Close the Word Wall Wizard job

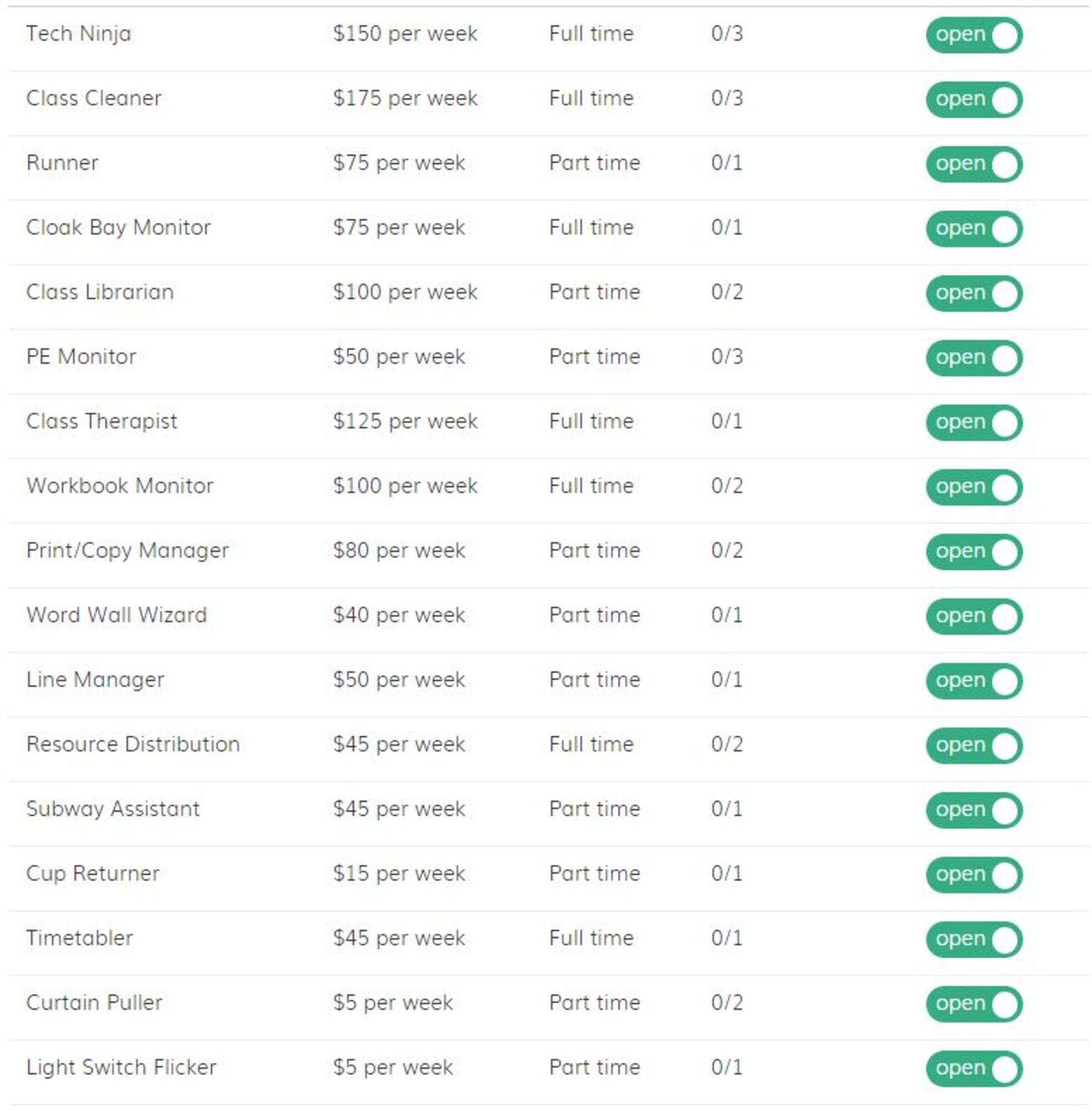[974, 615]
